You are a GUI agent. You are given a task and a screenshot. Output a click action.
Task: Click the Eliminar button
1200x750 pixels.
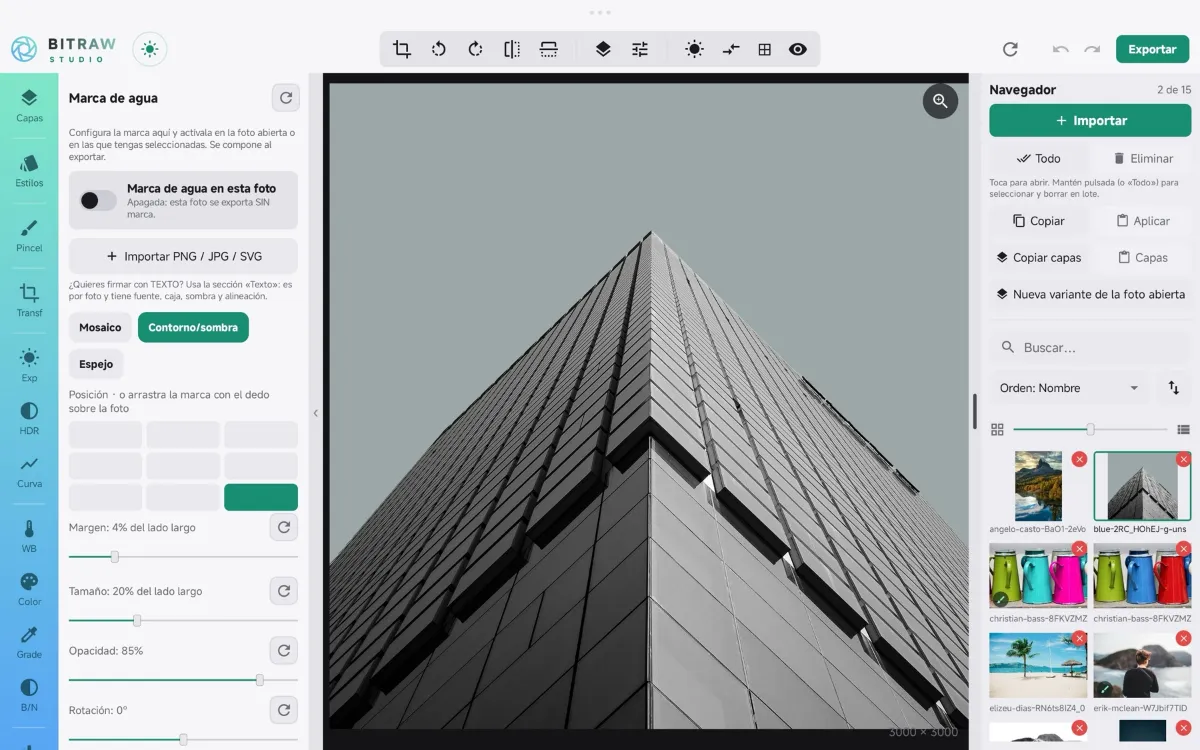pos(1142,158)
